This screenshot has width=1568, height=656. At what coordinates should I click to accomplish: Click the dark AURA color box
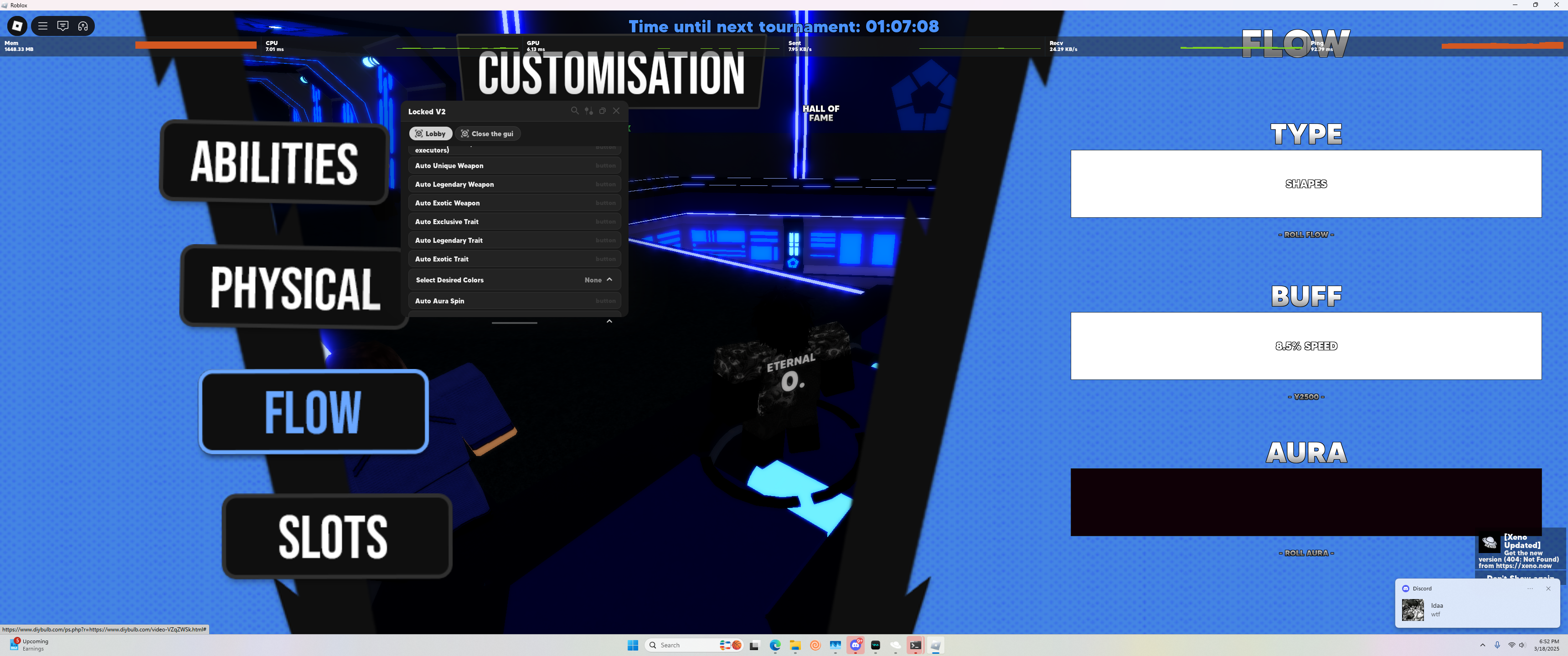[1305, 502]
